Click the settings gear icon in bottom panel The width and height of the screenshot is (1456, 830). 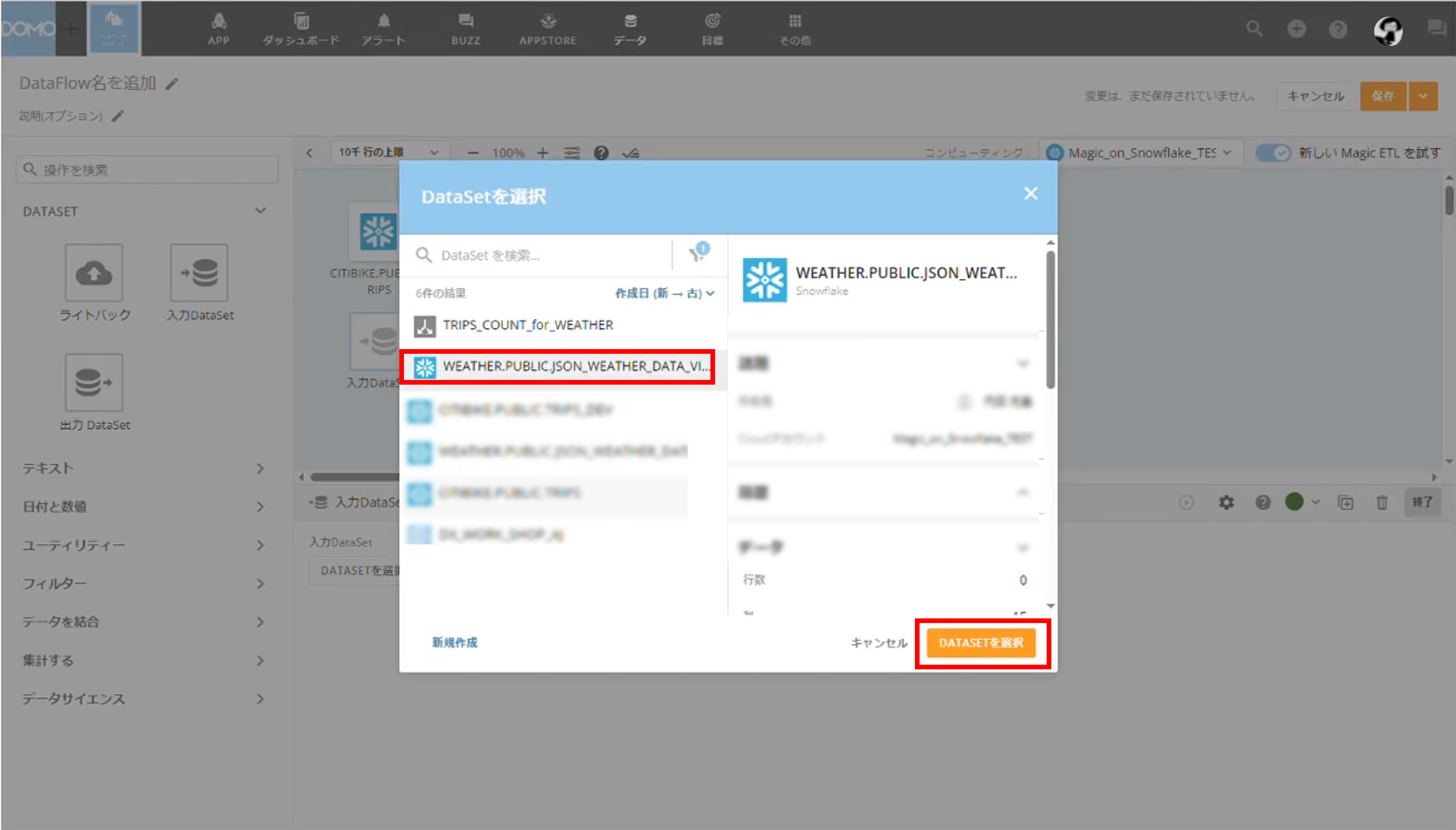pos(1226,502)
